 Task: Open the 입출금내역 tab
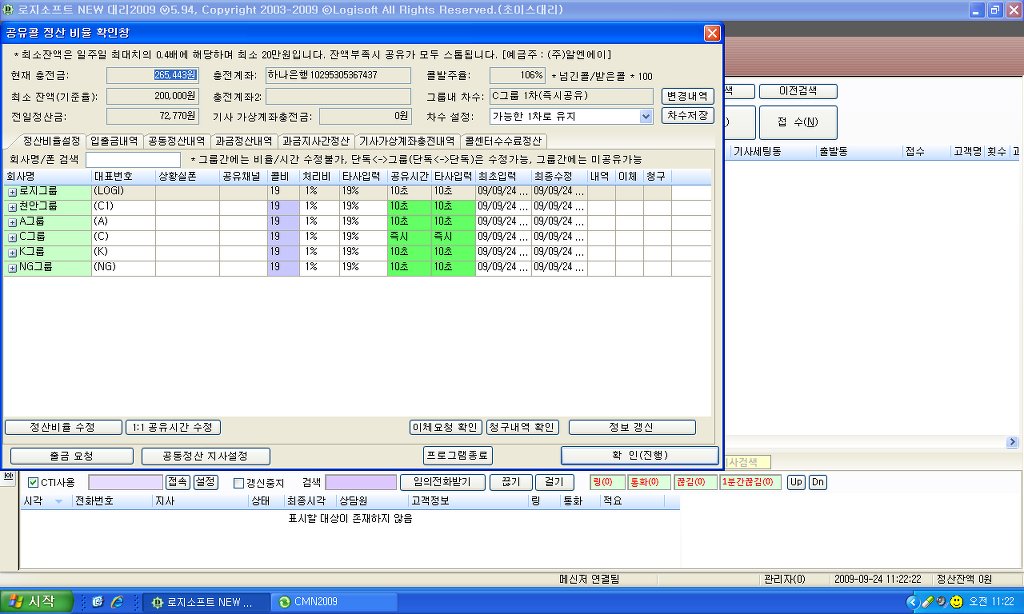[x=114, y=141]
